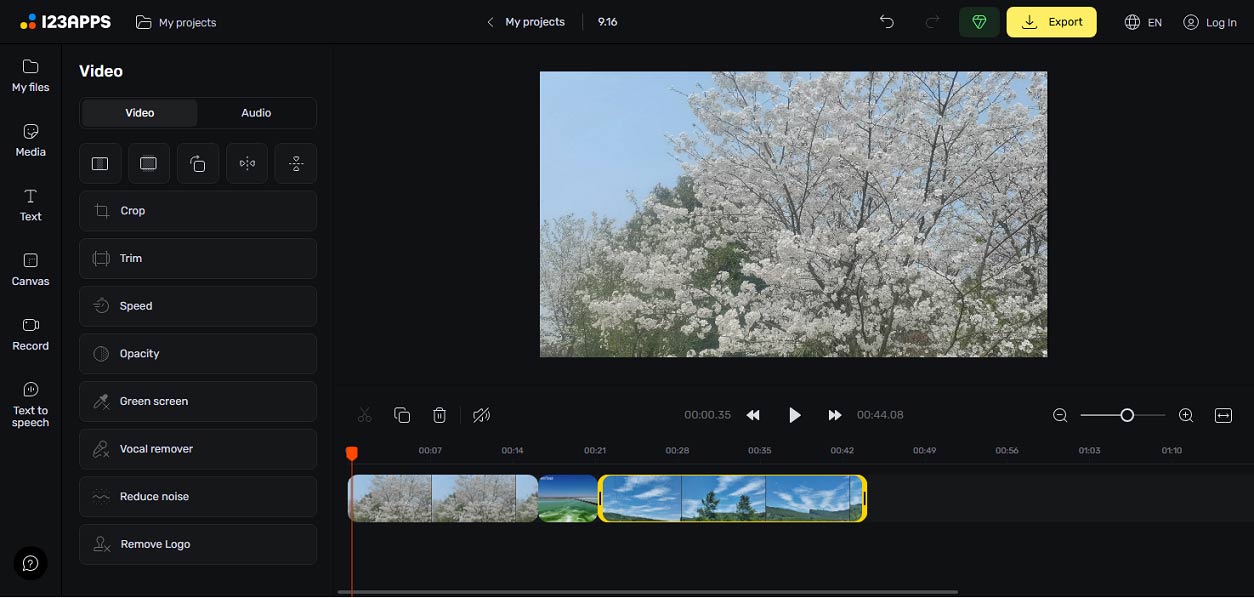Select the fill-frame aspect option
Image resolution: width=1254 pixels, height=598 pixels.
100,163
